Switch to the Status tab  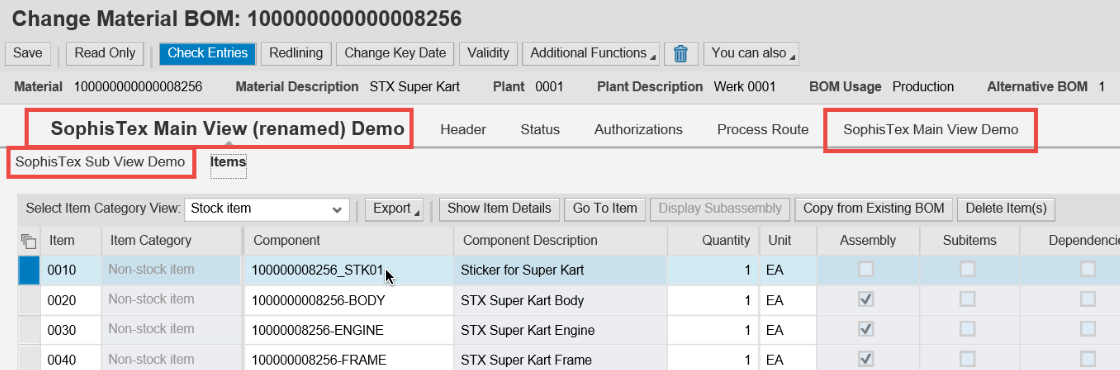[540, 129]
